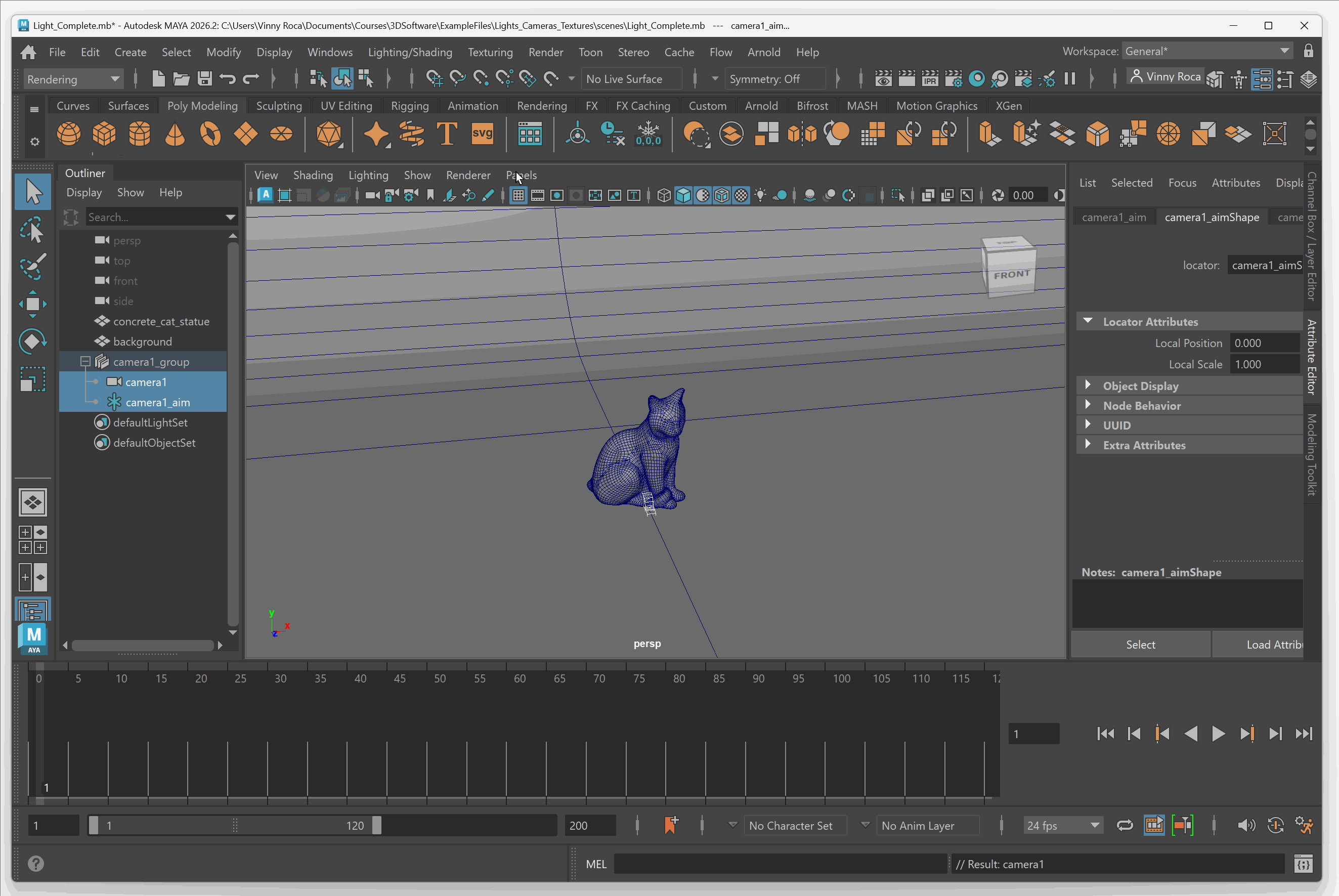Toggle the auto keyframe button
Viewport: 1339px width, 896px height.
coord(1276,826)
